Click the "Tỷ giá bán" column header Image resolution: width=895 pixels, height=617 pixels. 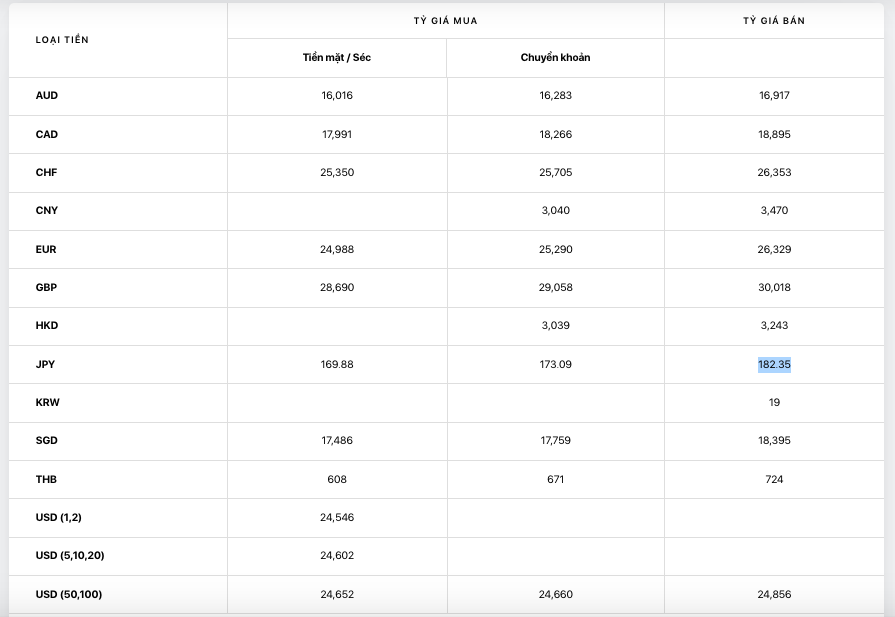(774, 21)
